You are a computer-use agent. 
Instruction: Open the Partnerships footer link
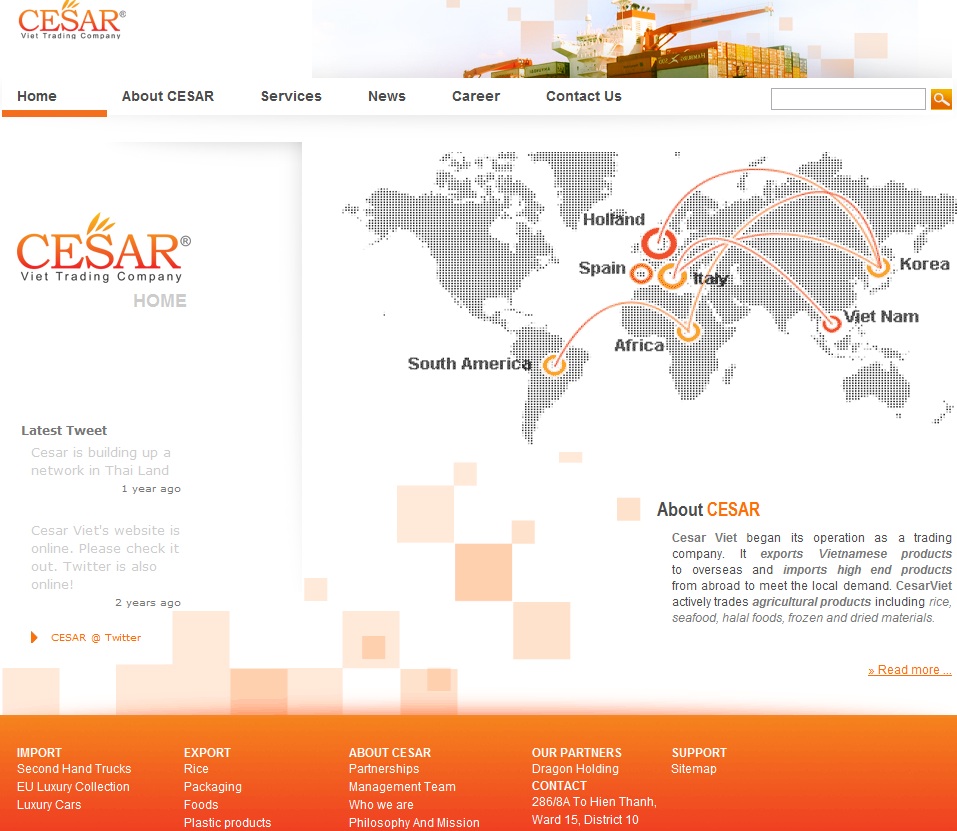[x=384, y=769]
